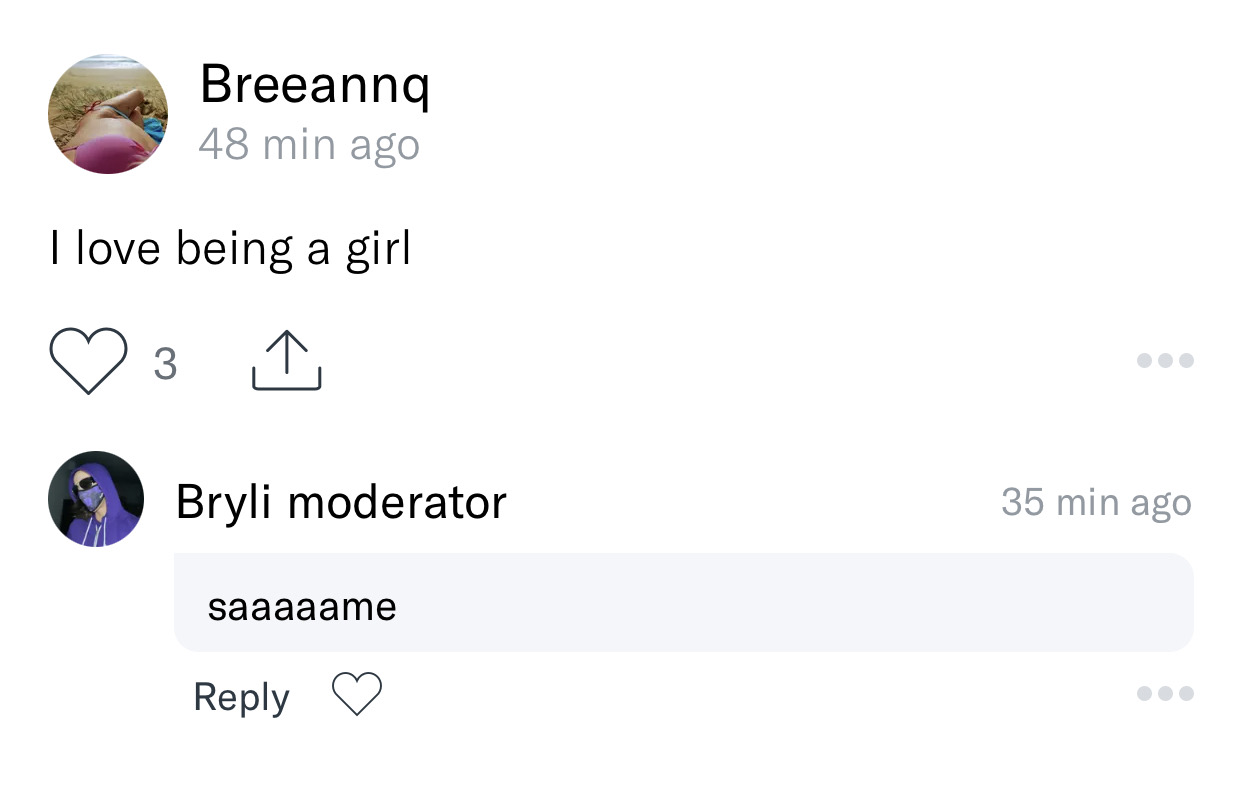
Task: Click the post text I love being a girl
Action: point(230,249)
